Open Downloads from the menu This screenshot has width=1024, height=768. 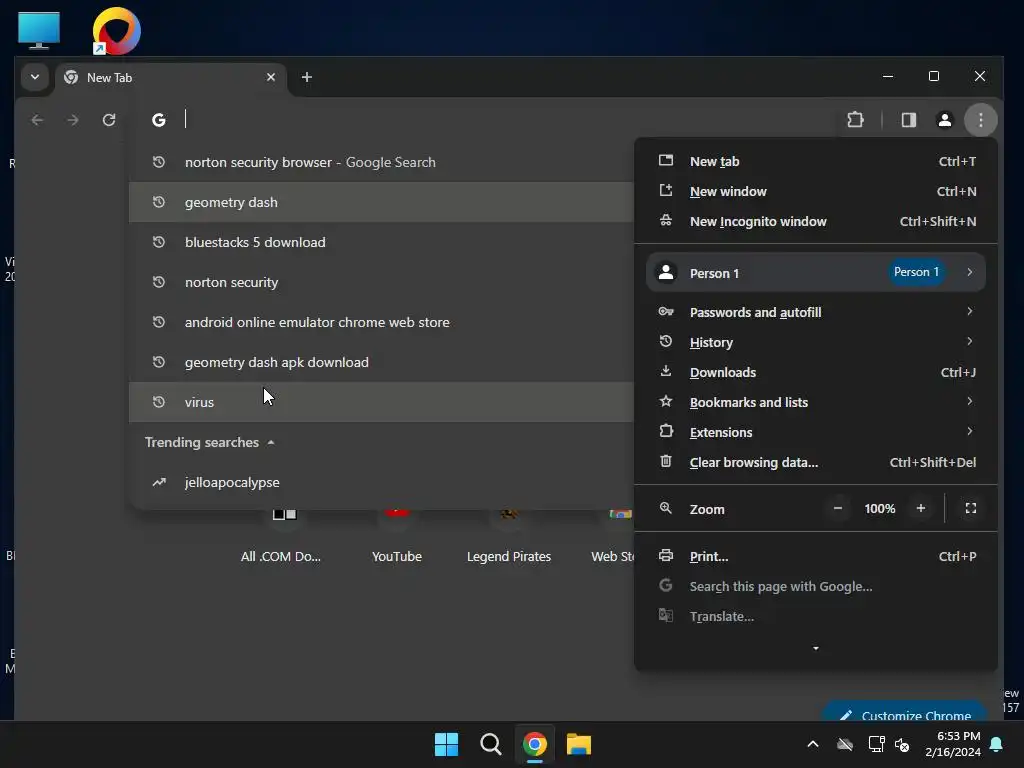click(x=816, y=372)
